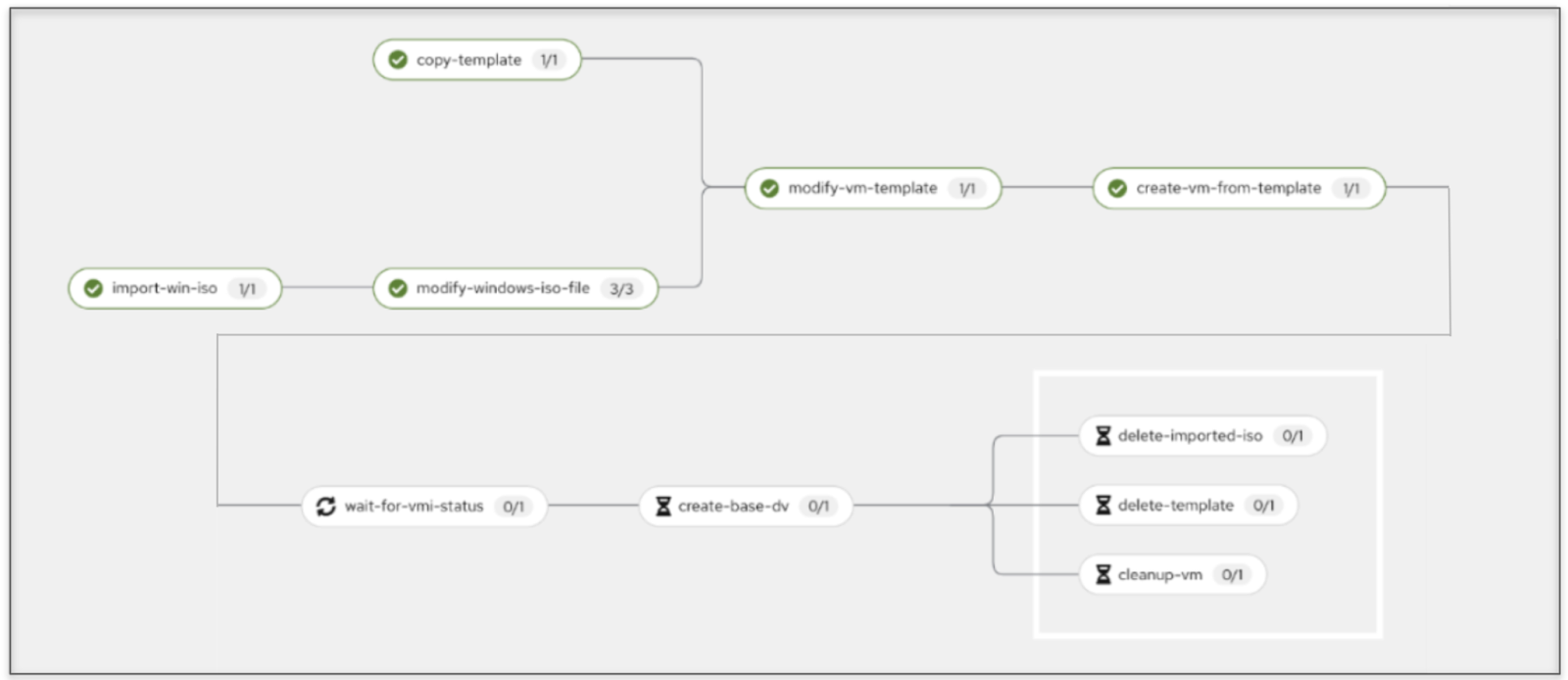This screenshot has height=680, width=1568.
Task: Open the modify-vm-template task label
Action: pyautogui.click(x=862, y=188)
